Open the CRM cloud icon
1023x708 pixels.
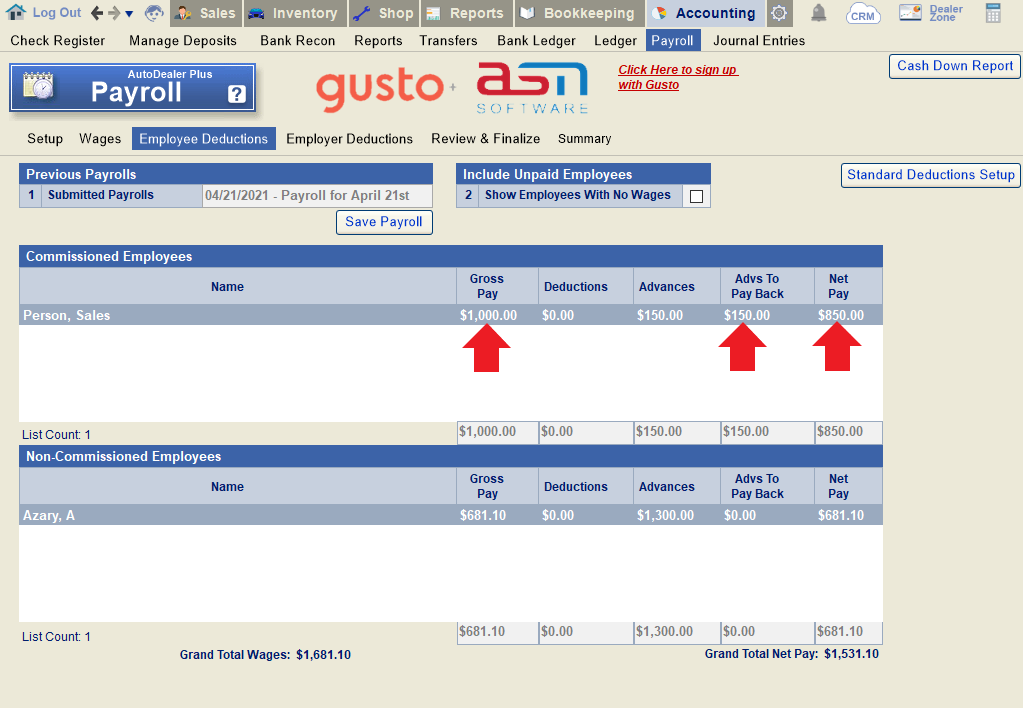(x=862, y=13)
